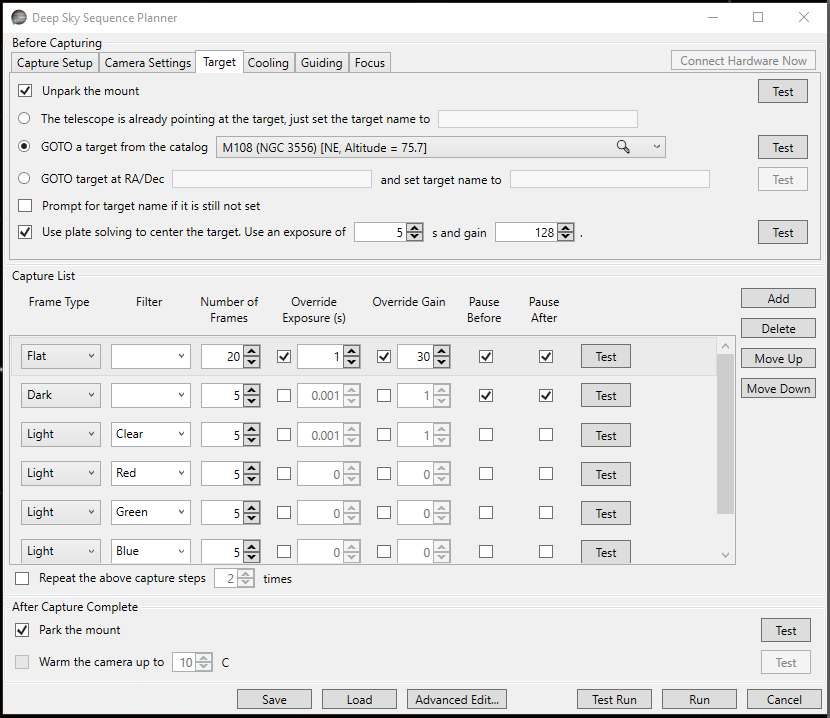830x718 pixels.
Task: Open Flat frame type dropdown
Action: (61, 356)
